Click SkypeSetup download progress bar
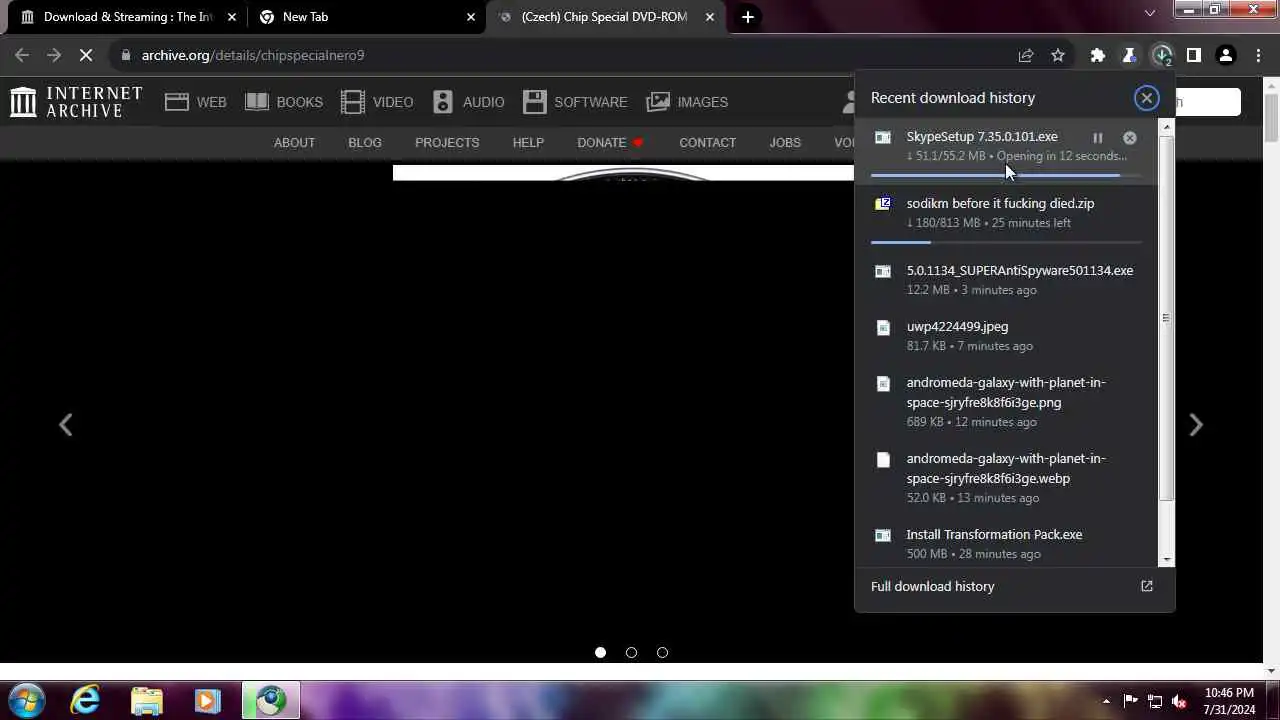The width and height of the screenshot is (1280, 720). coord(1006,175)
